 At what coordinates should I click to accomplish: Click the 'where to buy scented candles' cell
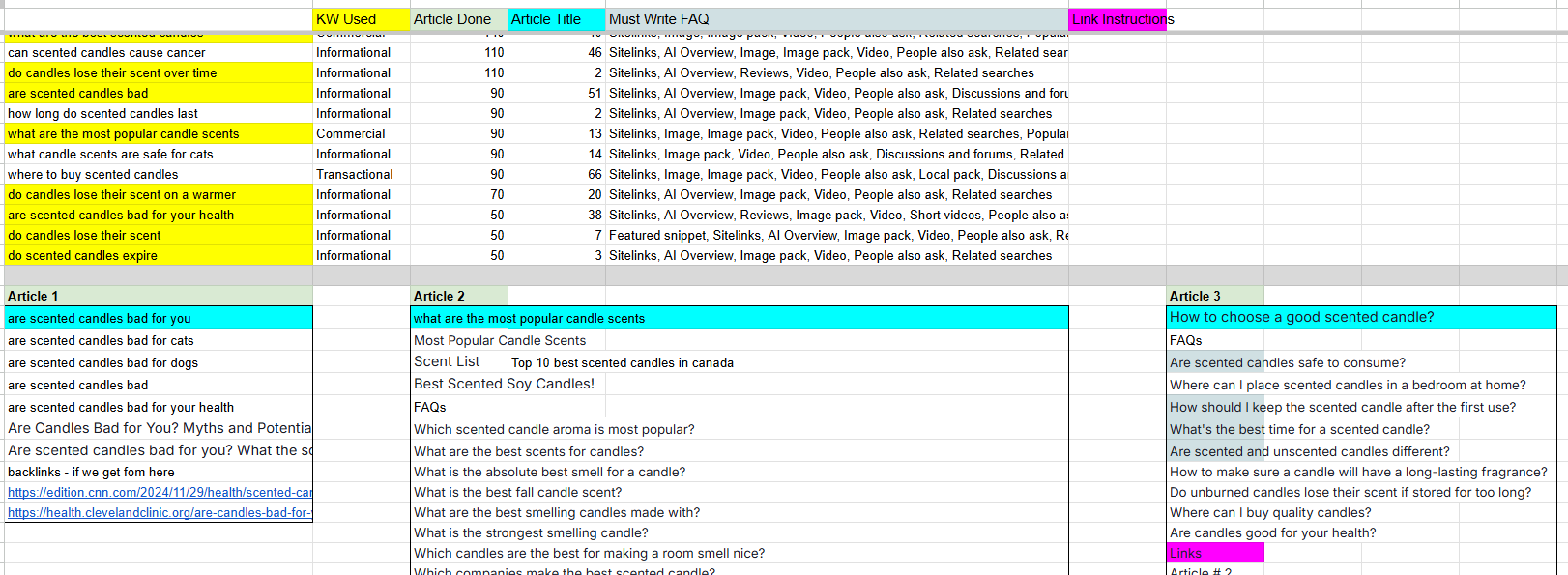(159, 175)
